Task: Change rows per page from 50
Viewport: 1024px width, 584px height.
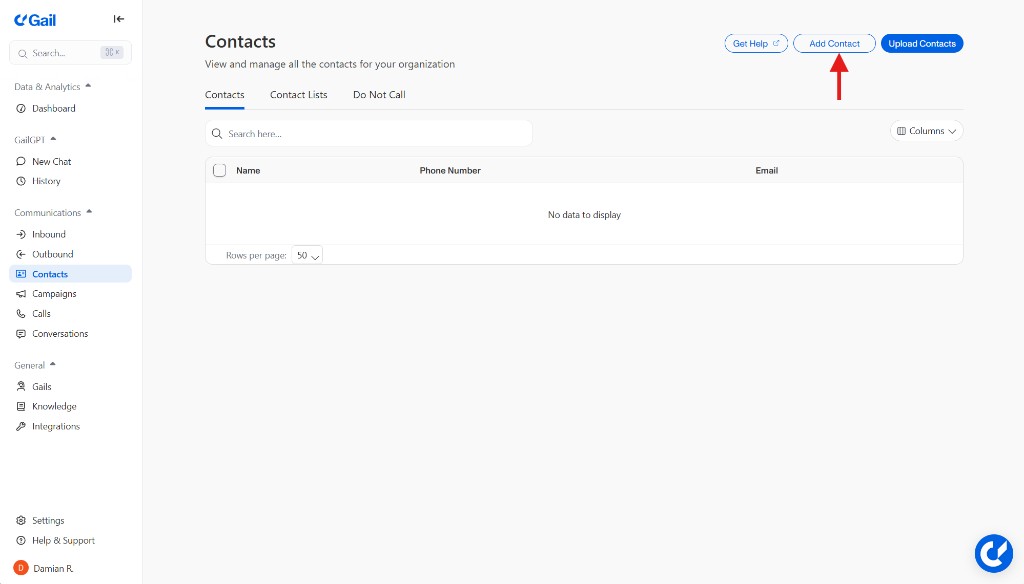Action: point(307,255)
